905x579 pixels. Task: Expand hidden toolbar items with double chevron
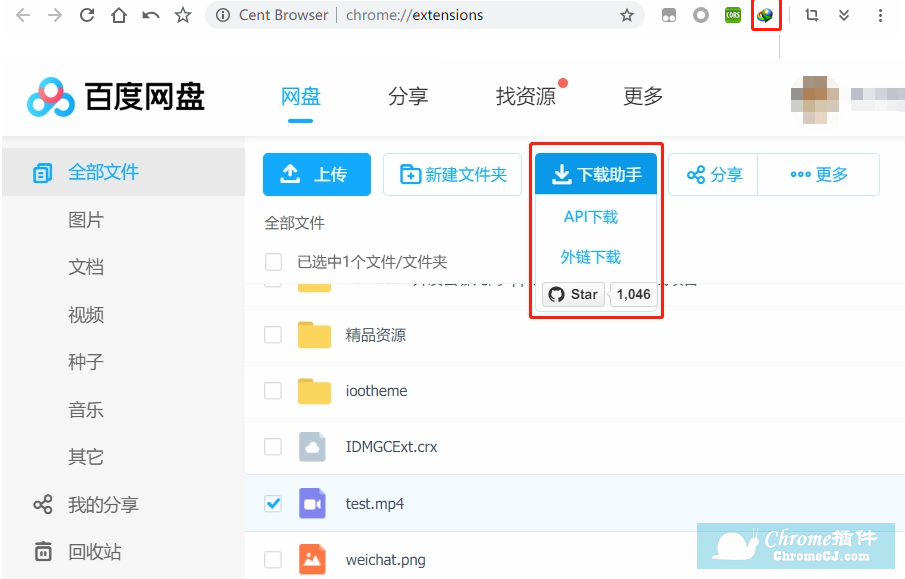(x=844, y=15)
